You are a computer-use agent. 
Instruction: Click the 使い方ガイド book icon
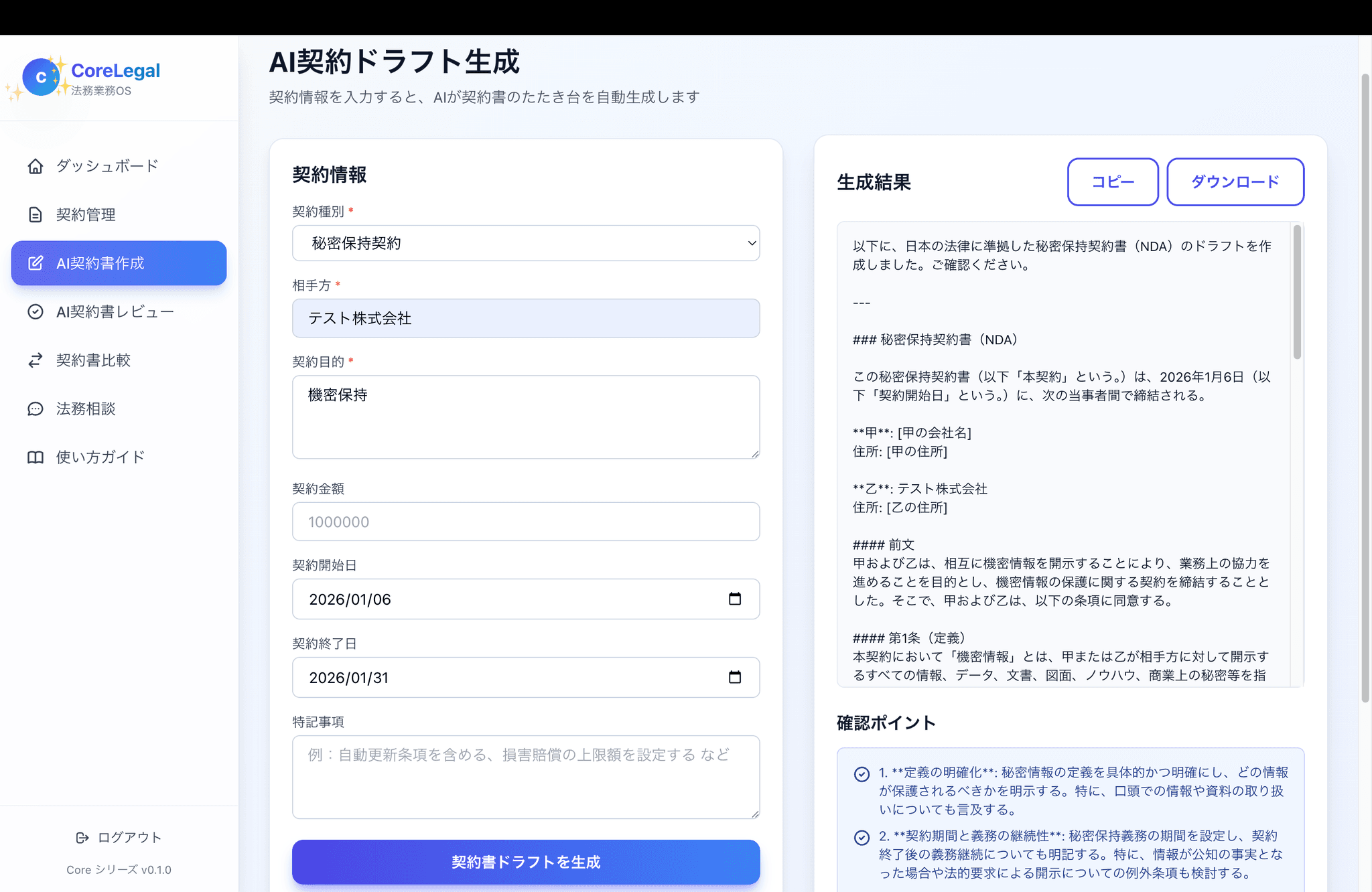click(36, 457)
